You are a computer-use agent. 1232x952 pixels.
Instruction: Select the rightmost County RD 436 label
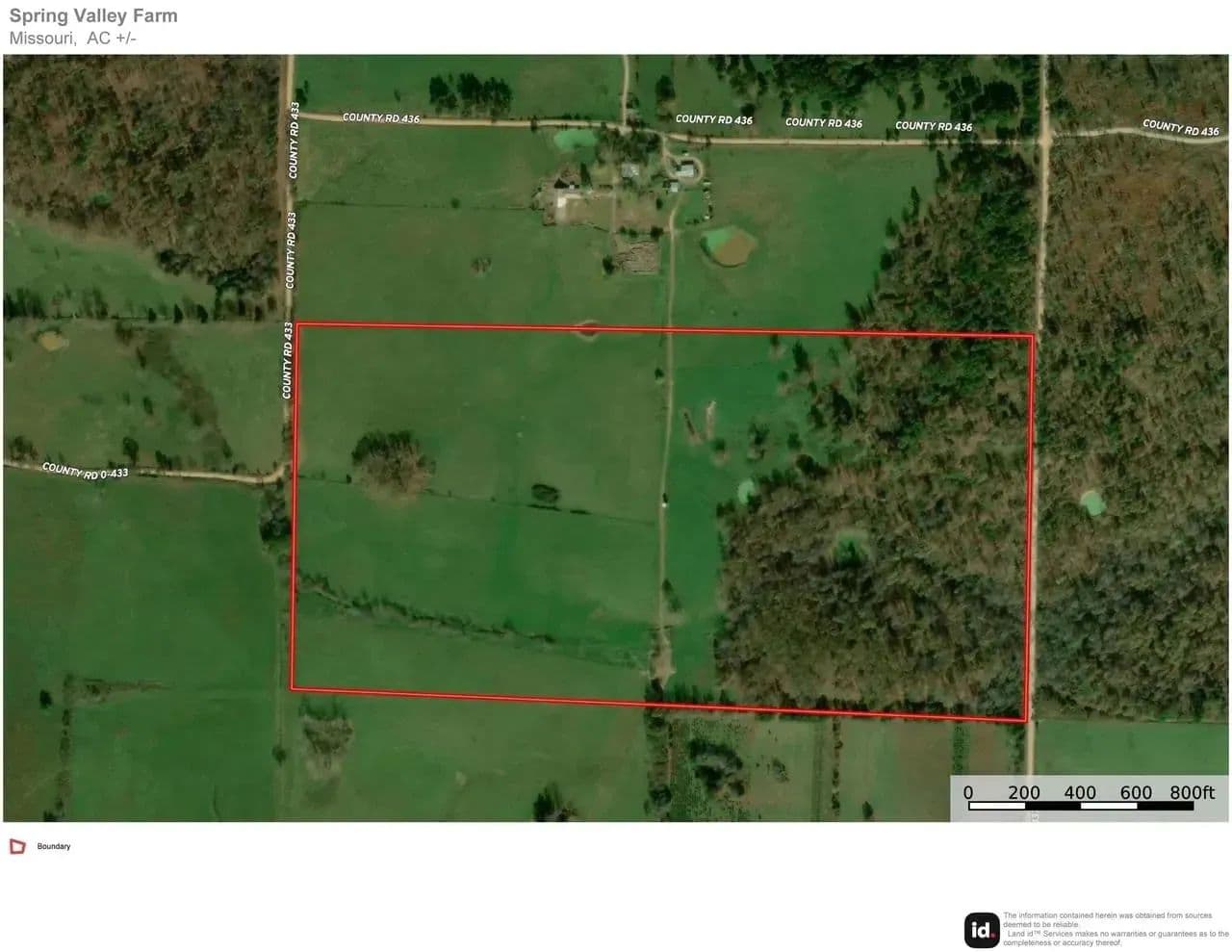[x=1180, y=128]
